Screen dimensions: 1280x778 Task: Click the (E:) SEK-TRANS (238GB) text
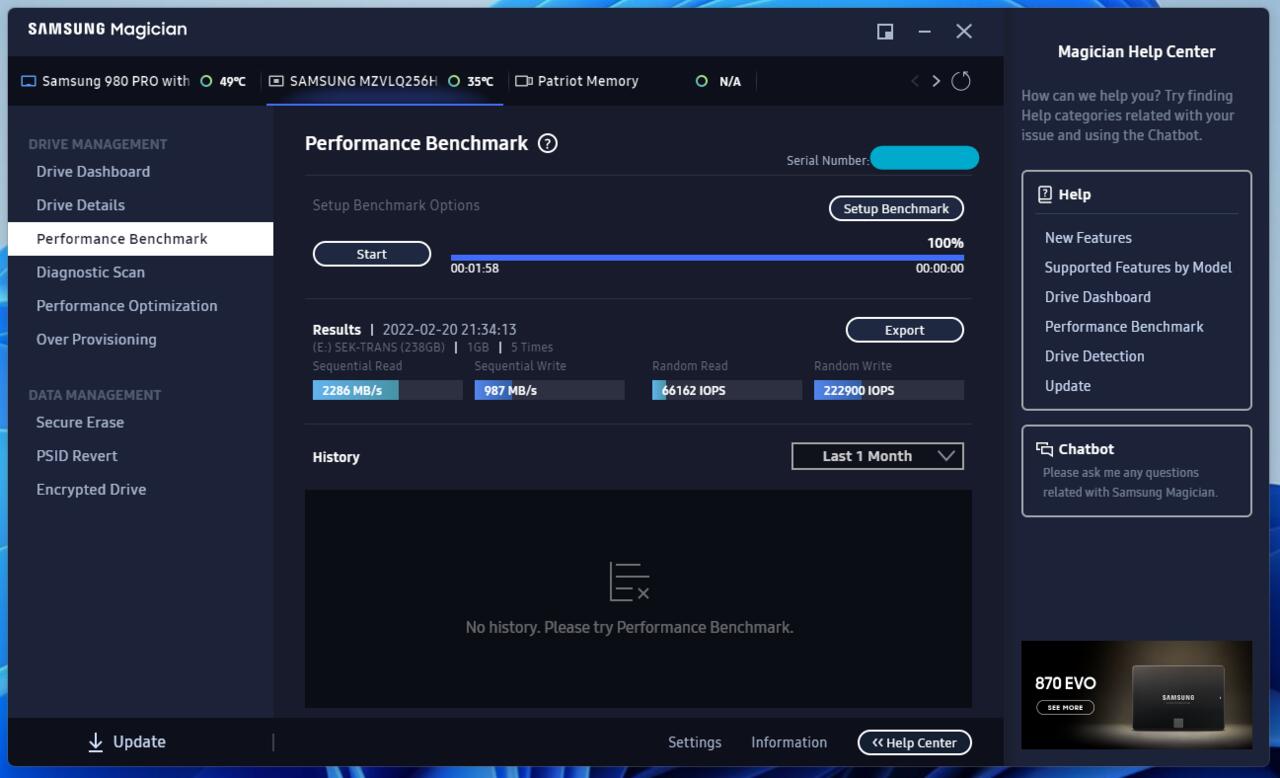click(379, 347)
